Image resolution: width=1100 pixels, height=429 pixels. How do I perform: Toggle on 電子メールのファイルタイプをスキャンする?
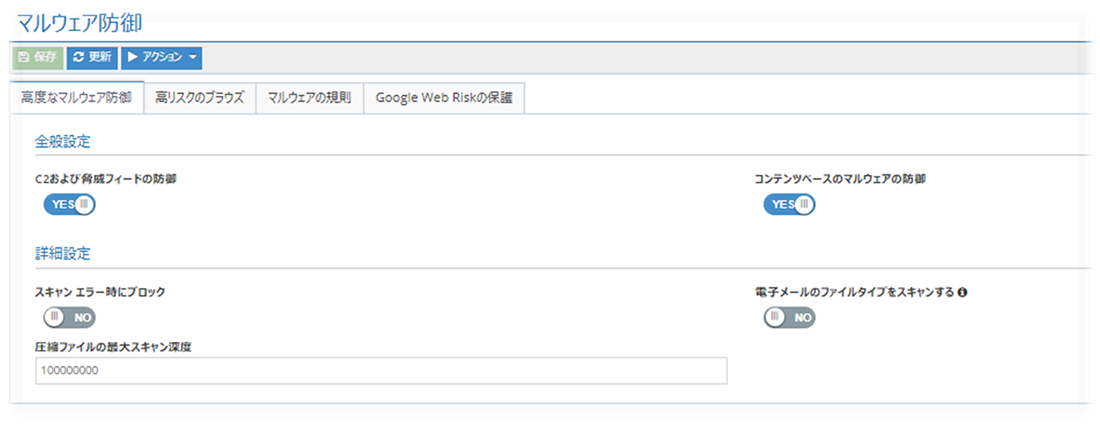[x=789, y=318]
